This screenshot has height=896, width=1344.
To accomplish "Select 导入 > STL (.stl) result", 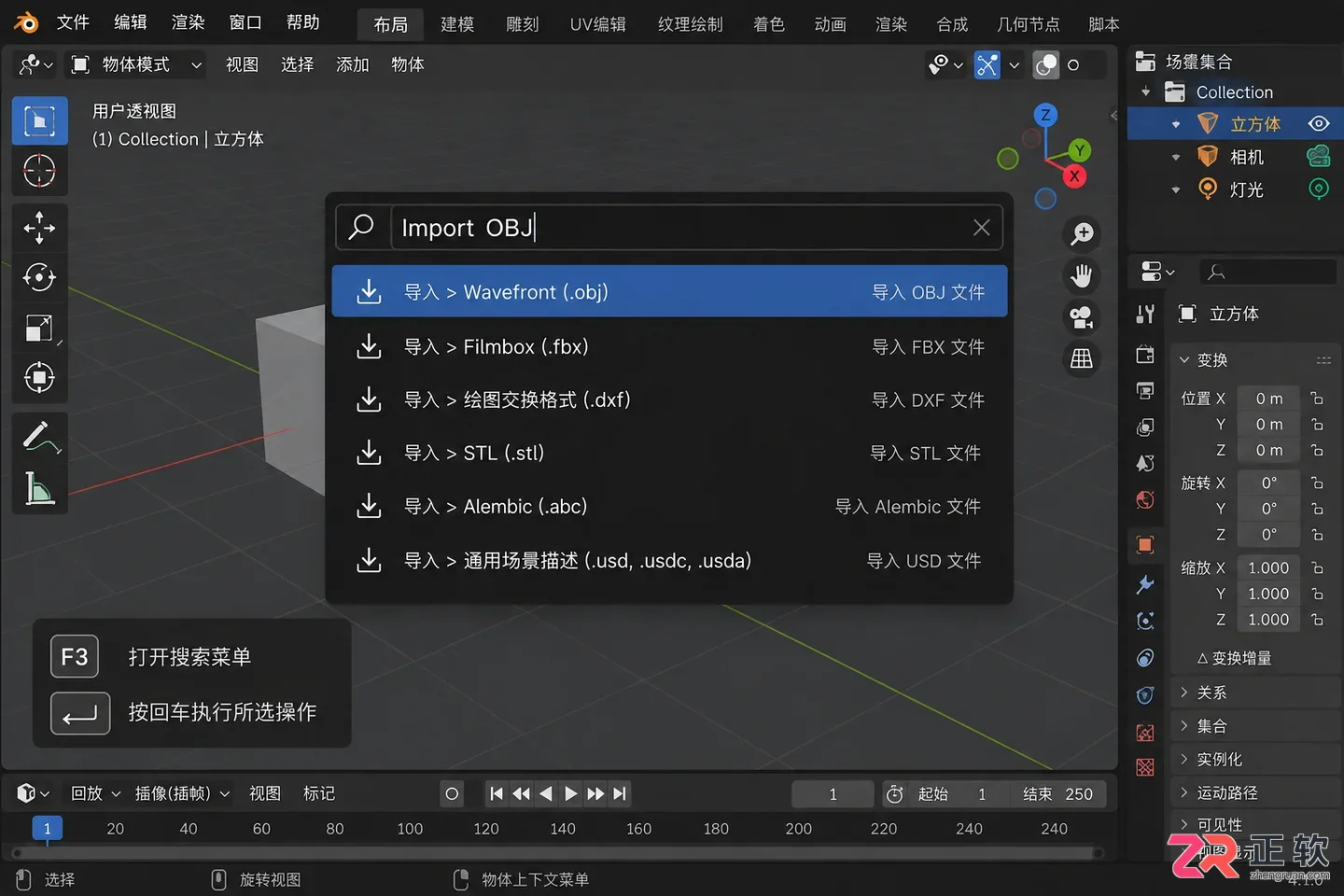I will point(669,454).
